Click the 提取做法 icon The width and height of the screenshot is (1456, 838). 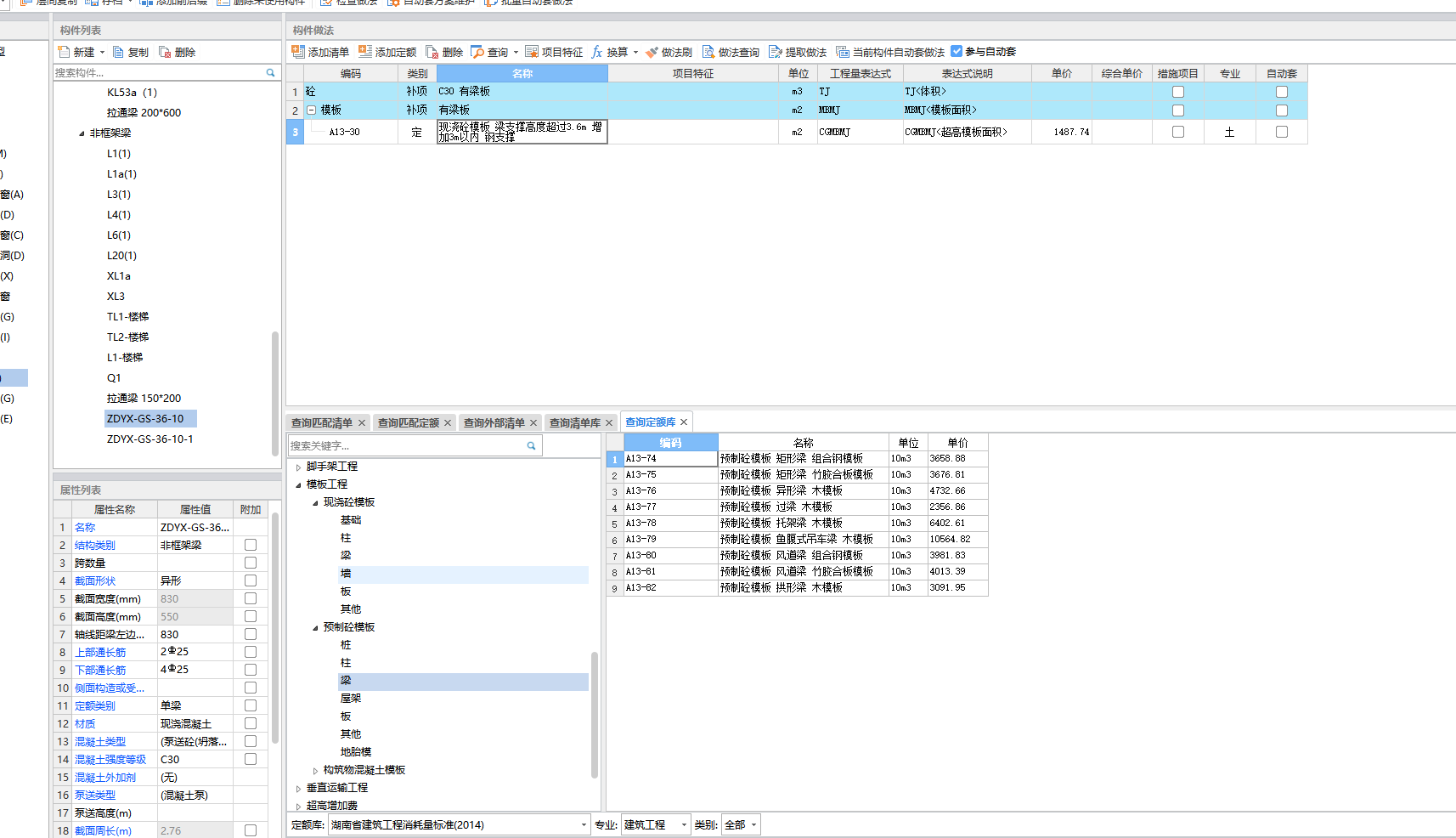coord(775,52)
